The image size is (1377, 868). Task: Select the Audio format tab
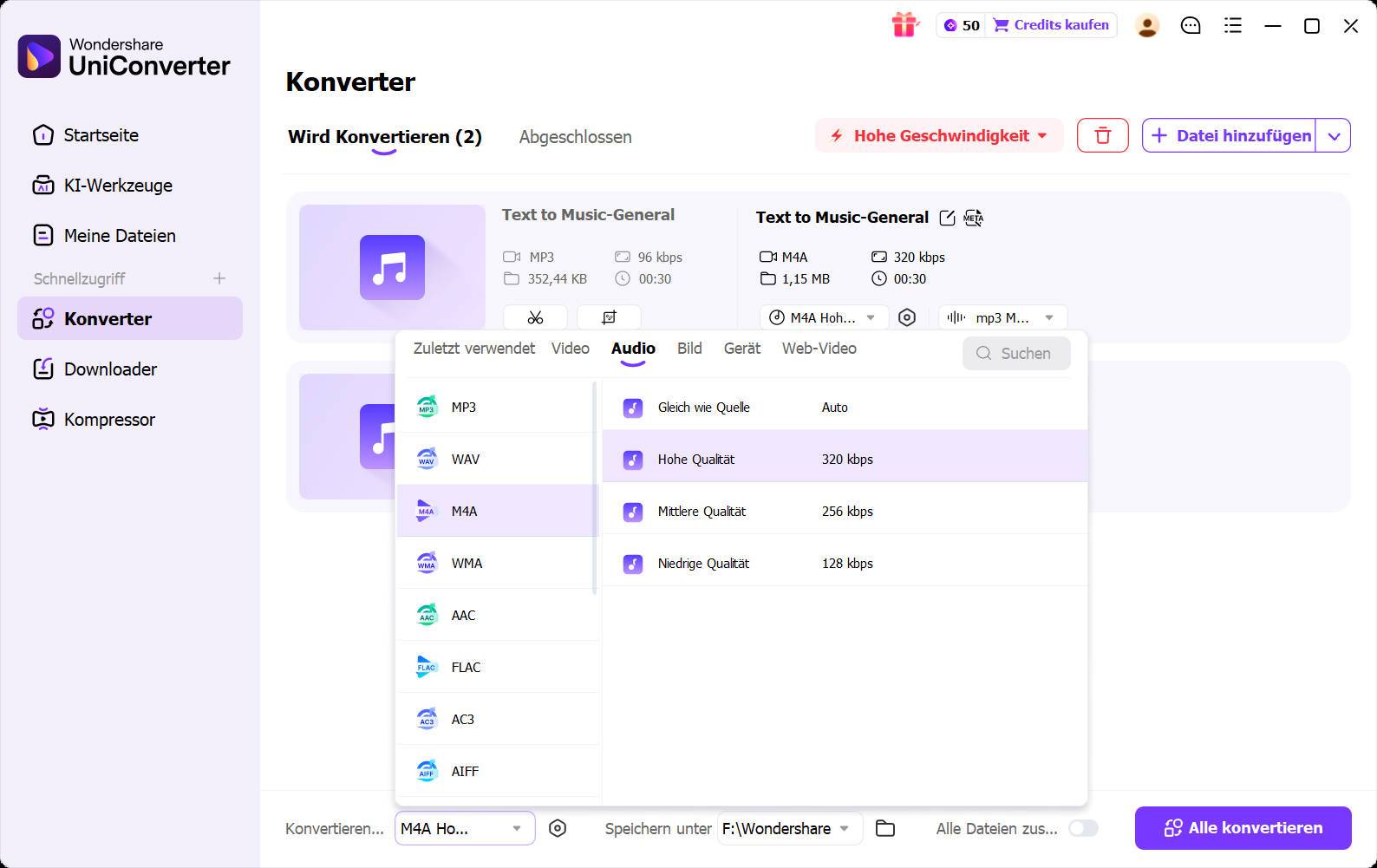click(x=633, y=349)
